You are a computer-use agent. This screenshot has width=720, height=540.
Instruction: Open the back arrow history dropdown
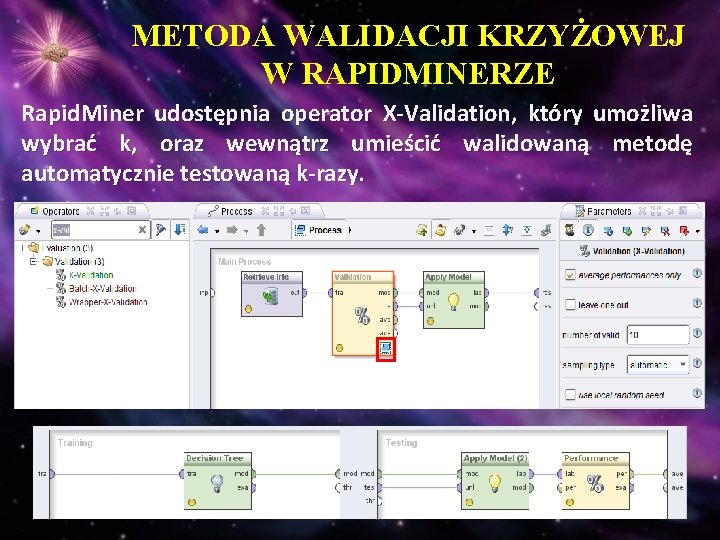click(x=217, y=231)
